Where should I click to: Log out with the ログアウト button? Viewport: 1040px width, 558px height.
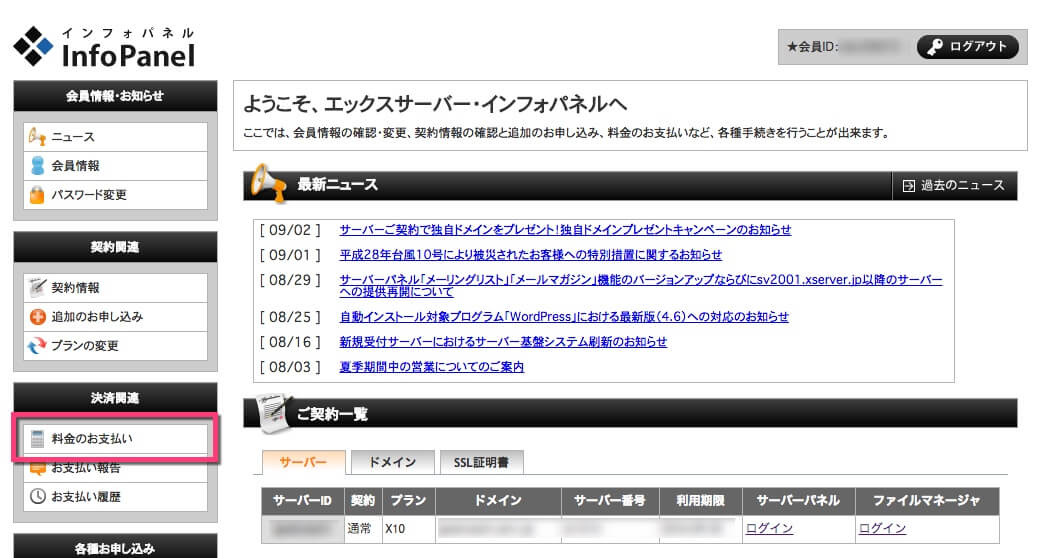(x=968, y=46)
